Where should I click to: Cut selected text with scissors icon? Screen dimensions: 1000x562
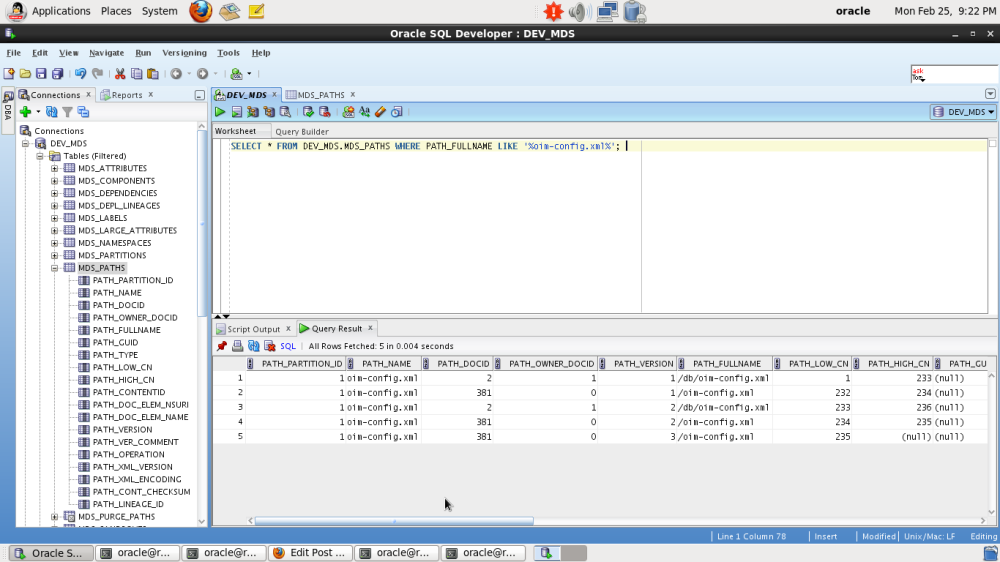tap(120, 74)
